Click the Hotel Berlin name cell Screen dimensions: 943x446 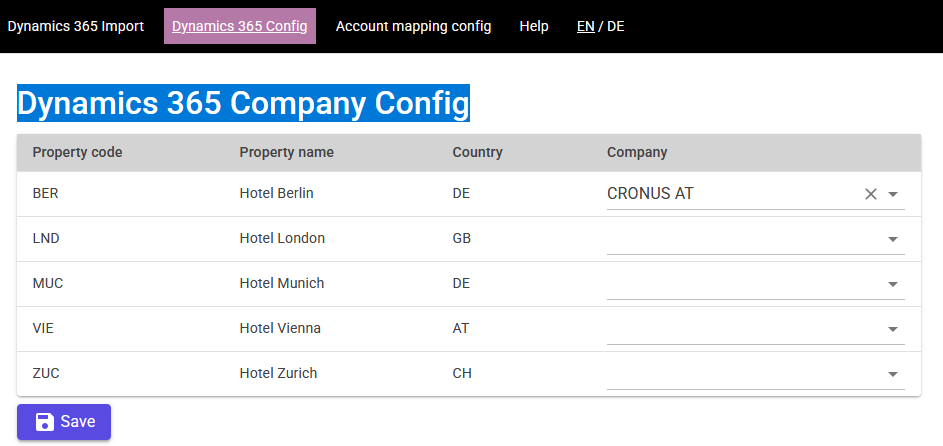point(276,194)
